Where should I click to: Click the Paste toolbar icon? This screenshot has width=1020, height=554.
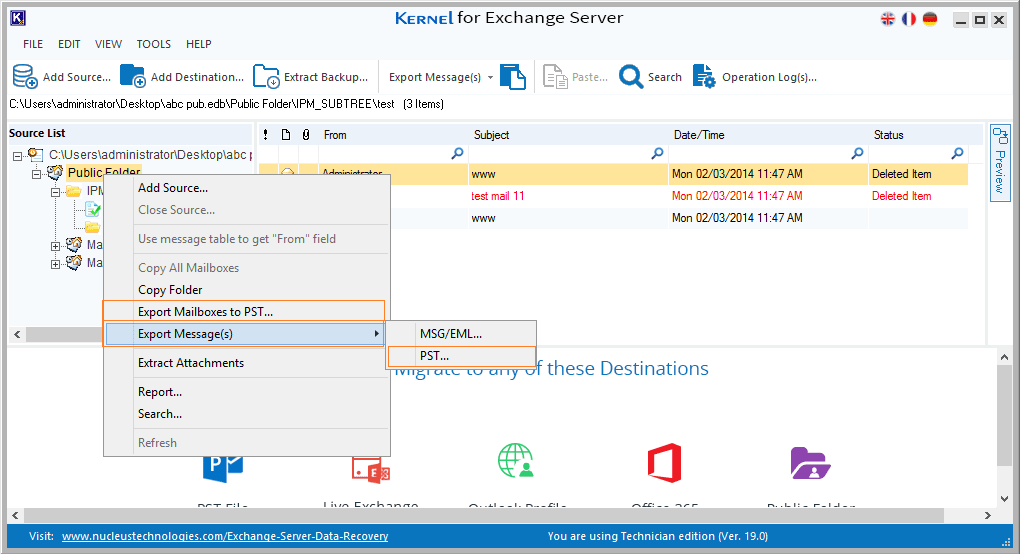(x=555, y=77)
